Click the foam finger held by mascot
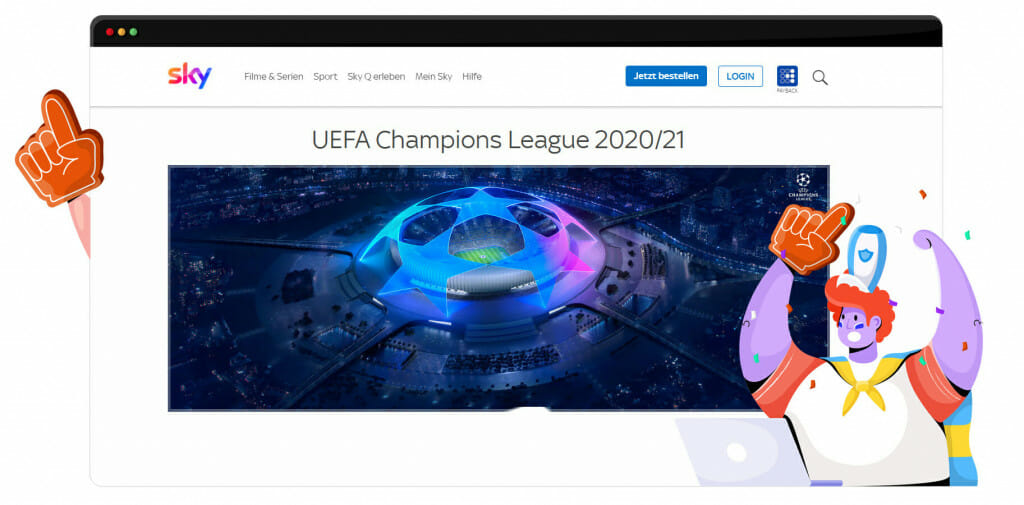This screenshot has height=505, width=1024. click(x=811, y=236)
